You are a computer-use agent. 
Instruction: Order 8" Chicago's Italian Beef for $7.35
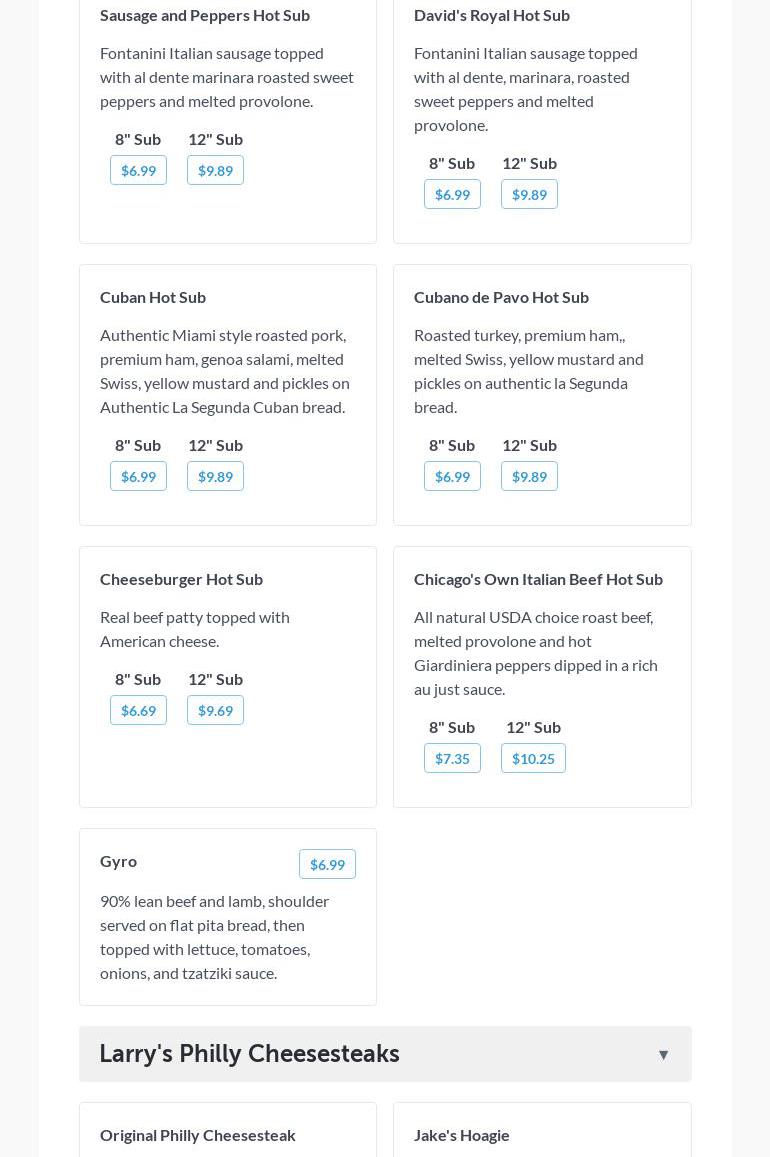pos(452,759)
